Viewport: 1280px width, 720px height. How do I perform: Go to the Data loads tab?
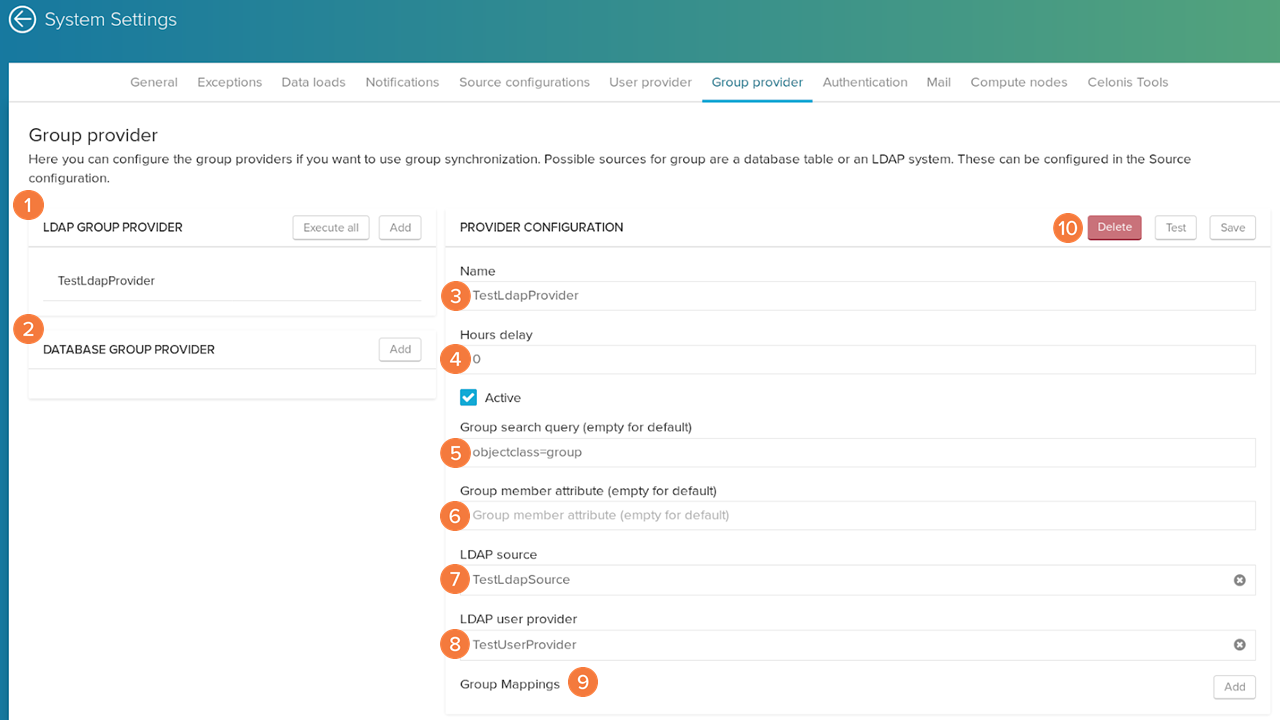[x=313, y=82]
